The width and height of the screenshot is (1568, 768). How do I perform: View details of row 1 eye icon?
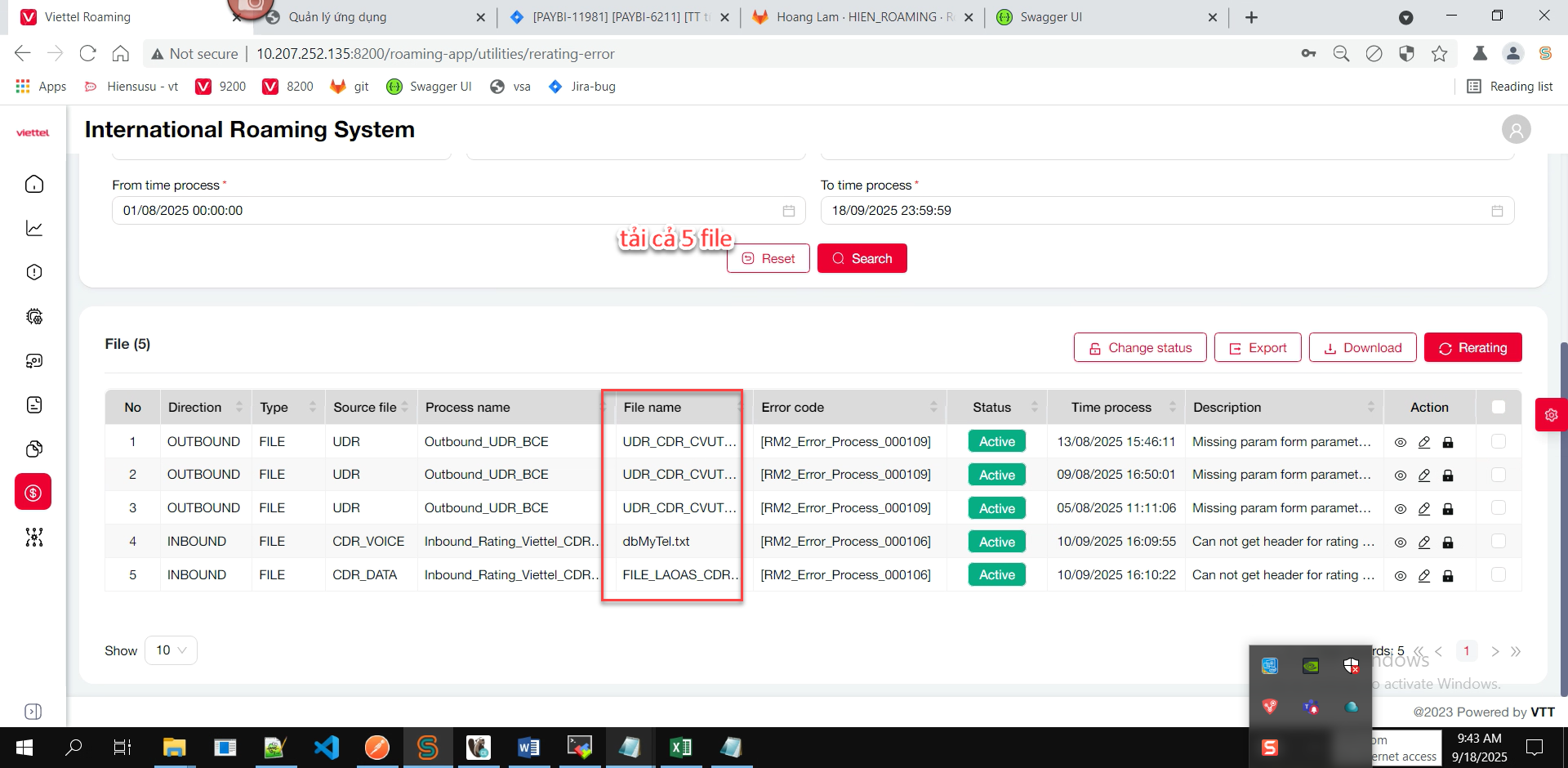tap(1400, 443)
